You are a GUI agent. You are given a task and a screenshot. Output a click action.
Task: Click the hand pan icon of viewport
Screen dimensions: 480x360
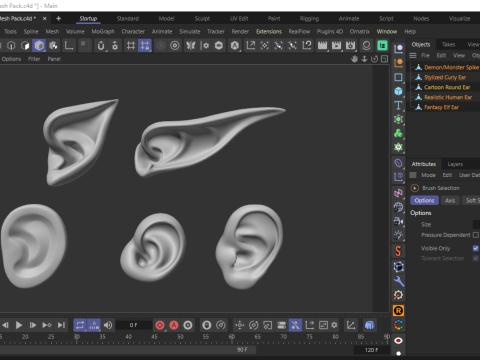coord(354,59)
